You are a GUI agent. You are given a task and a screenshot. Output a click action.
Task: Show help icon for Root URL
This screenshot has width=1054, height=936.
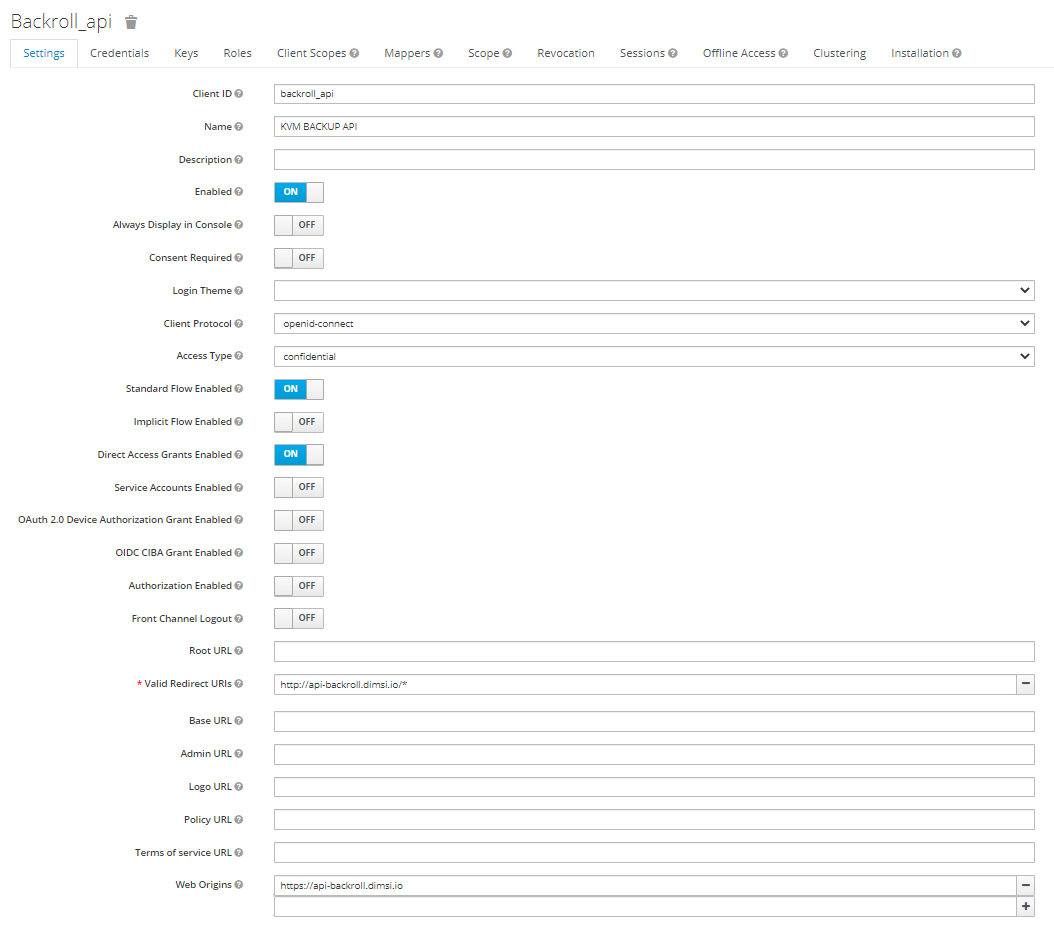[x=239, y=651]
